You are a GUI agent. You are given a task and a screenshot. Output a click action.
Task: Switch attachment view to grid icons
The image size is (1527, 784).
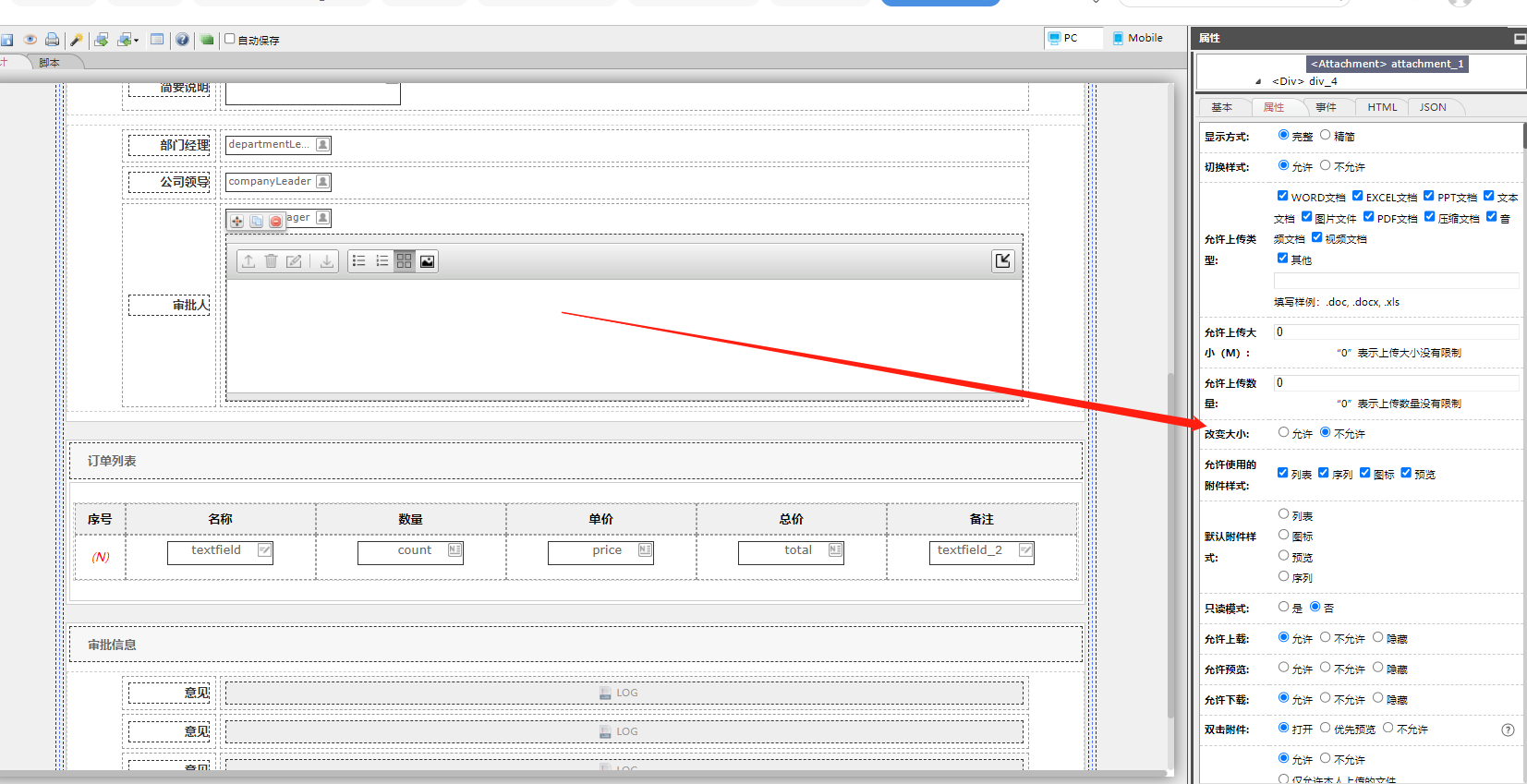405,261
